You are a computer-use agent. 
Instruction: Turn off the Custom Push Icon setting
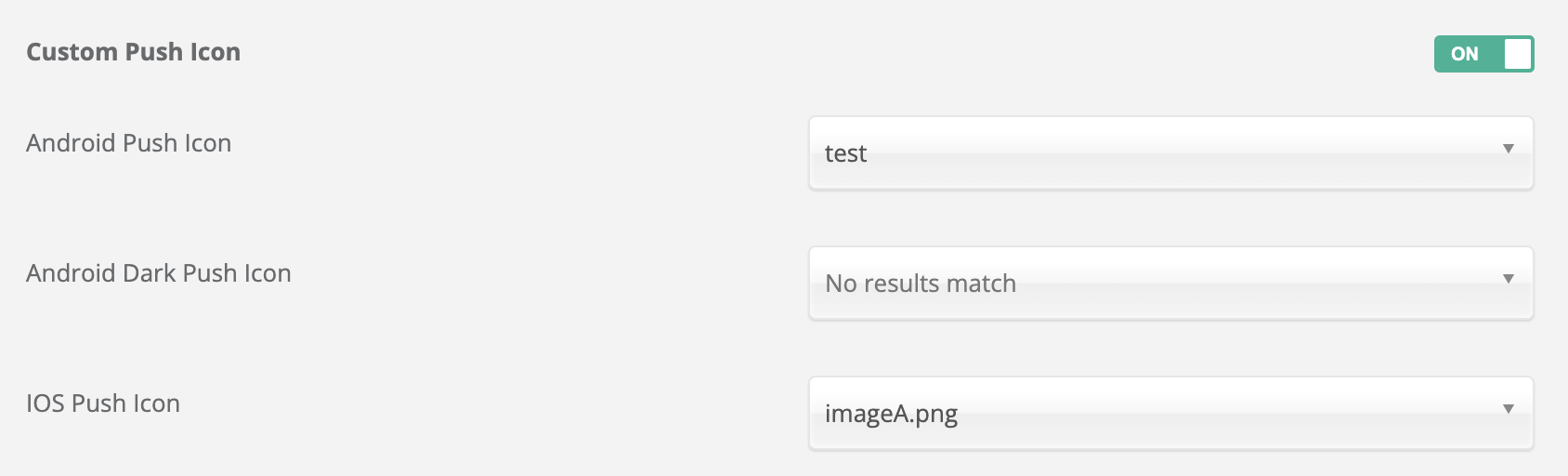pos(1483,54)
